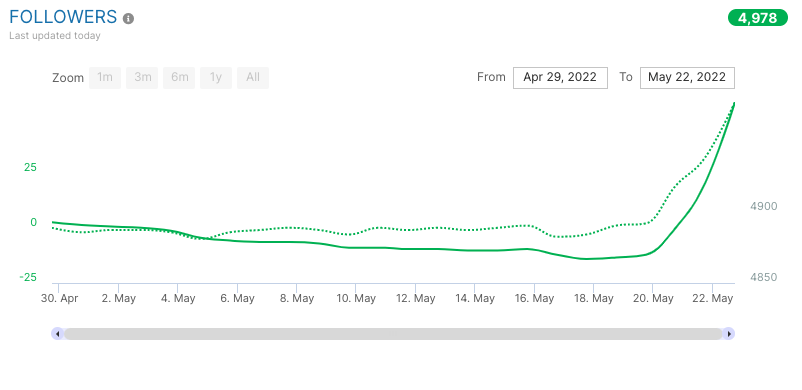
Task: Click the 4900 right axis label
Action: (x=763, y=206)
